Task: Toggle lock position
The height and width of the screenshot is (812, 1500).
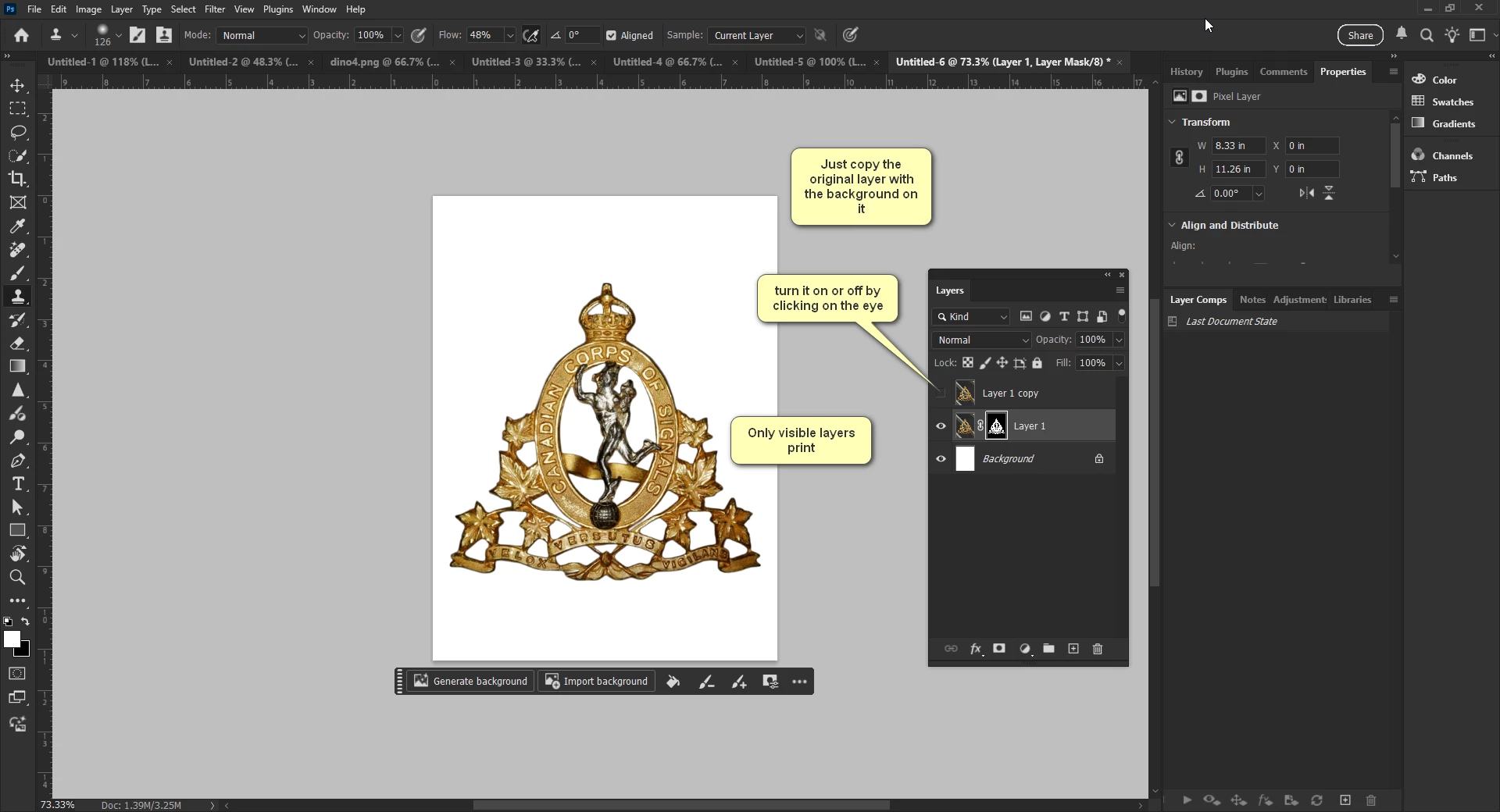Action: click(x=1002, y=363)
